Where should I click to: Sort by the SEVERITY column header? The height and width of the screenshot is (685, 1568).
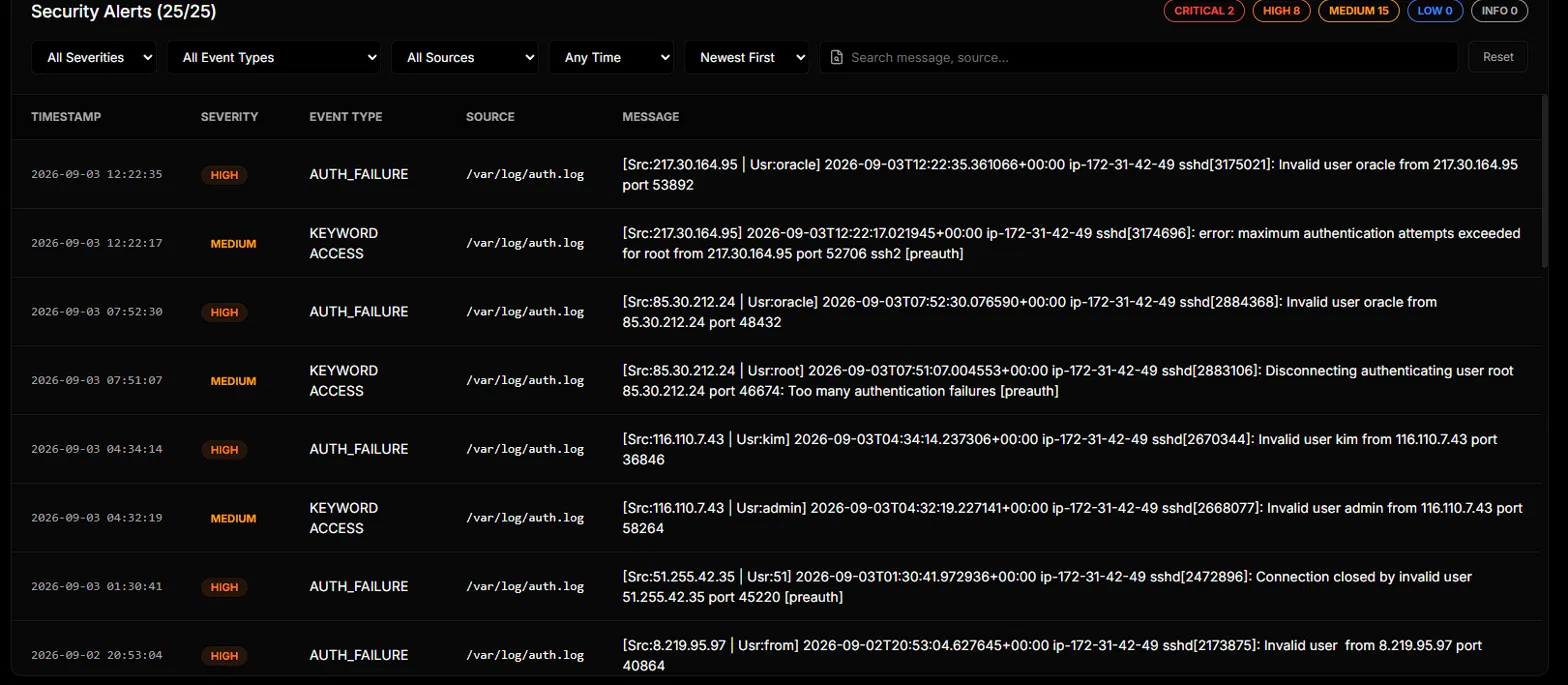tap(229, 117)
